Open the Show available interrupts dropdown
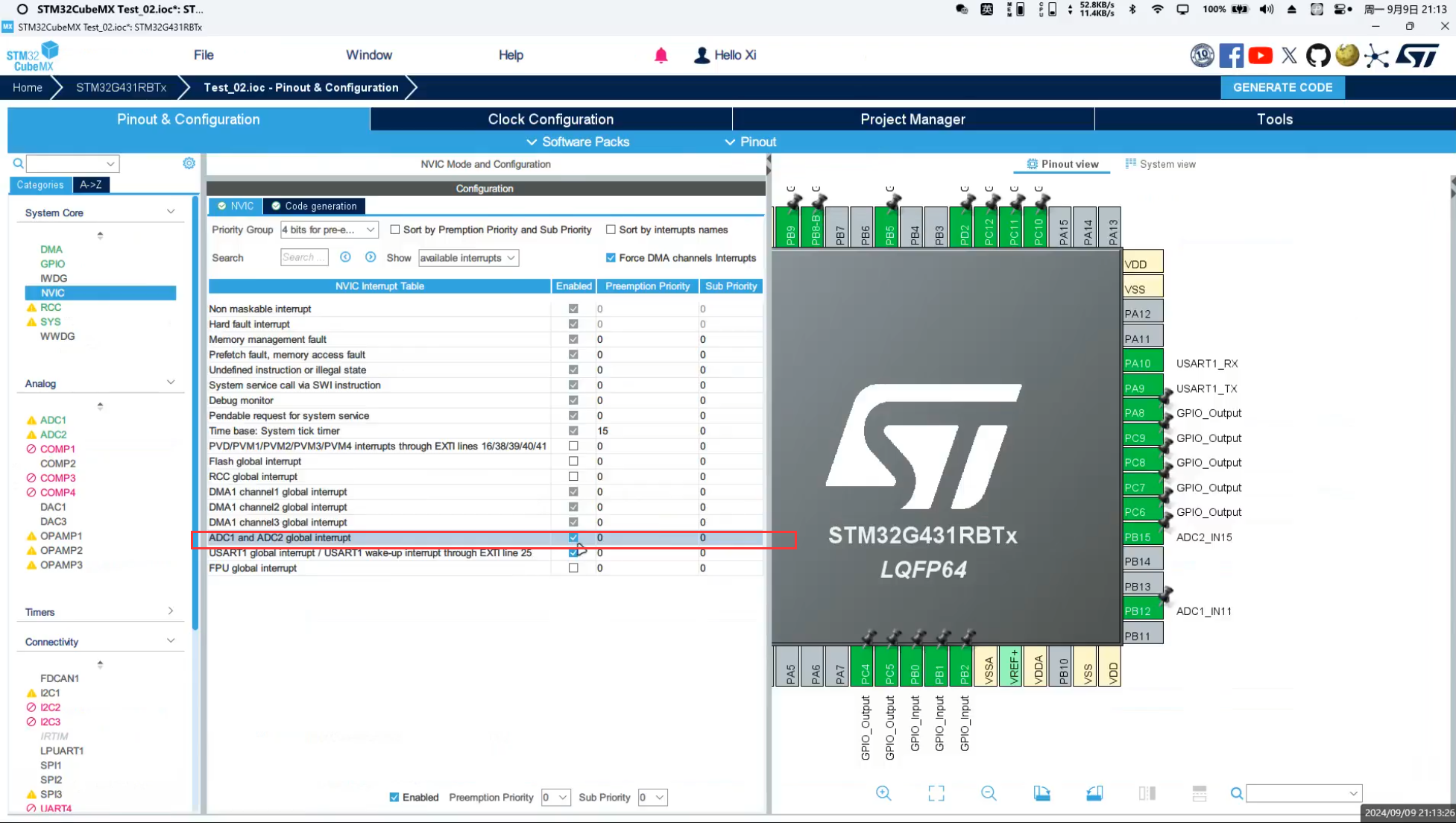Viewport: 1456px width, 823px height. coord(467,258)
